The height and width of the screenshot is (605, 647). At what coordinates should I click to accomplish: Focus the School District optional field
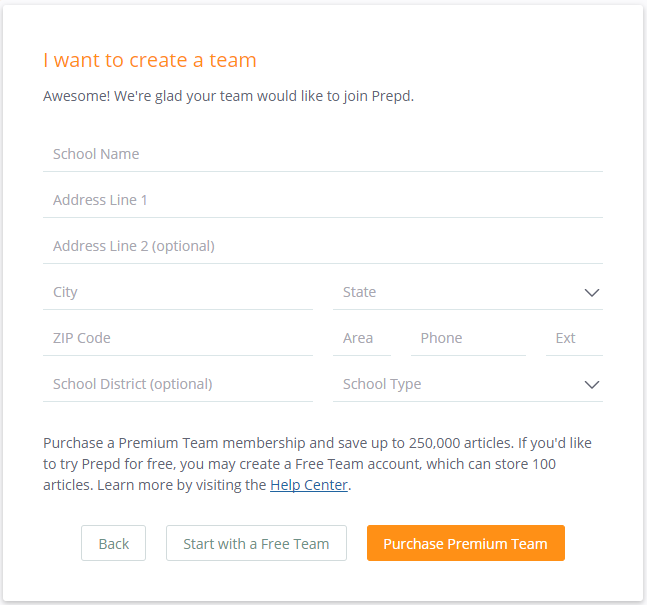click(178, 384)
